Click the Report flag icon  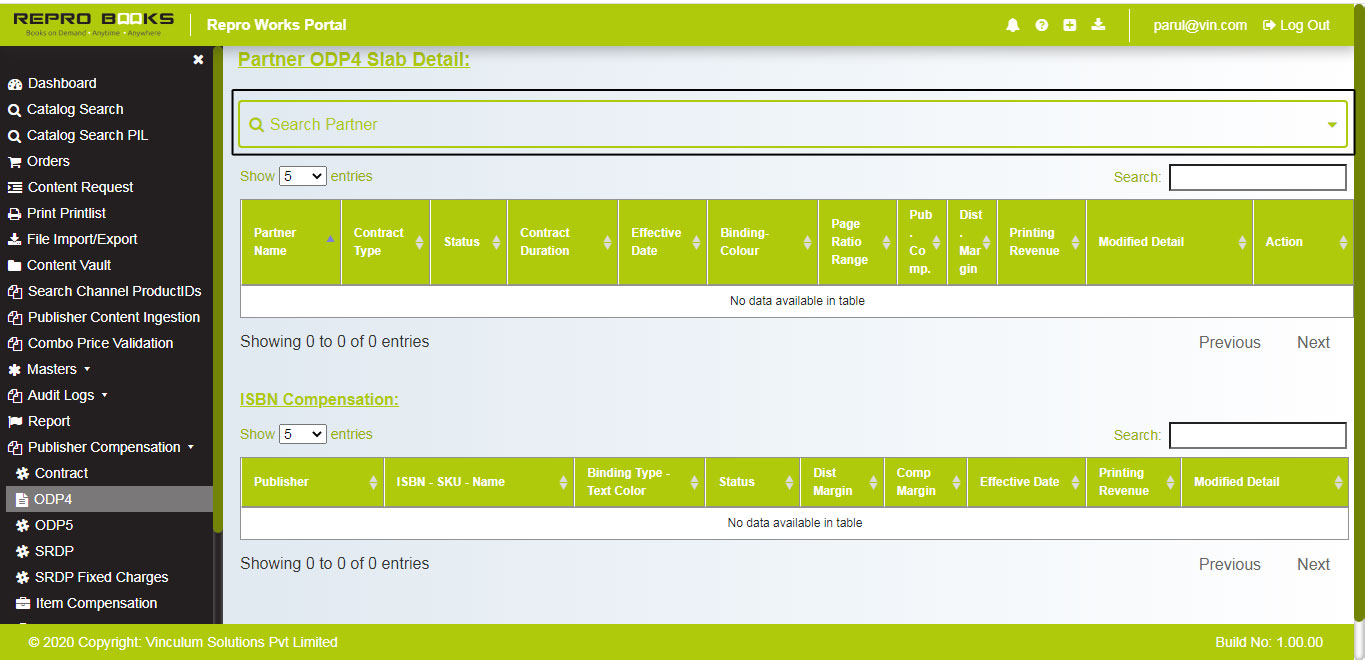point(15,422)
